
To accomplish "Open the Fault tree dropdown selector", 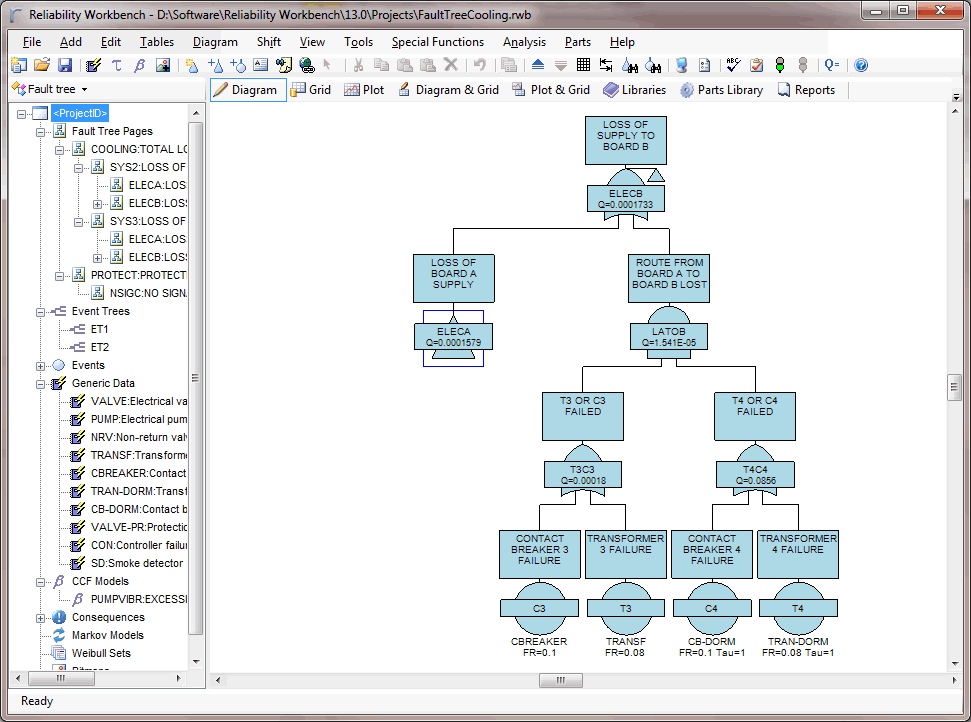I will point(50,89).
